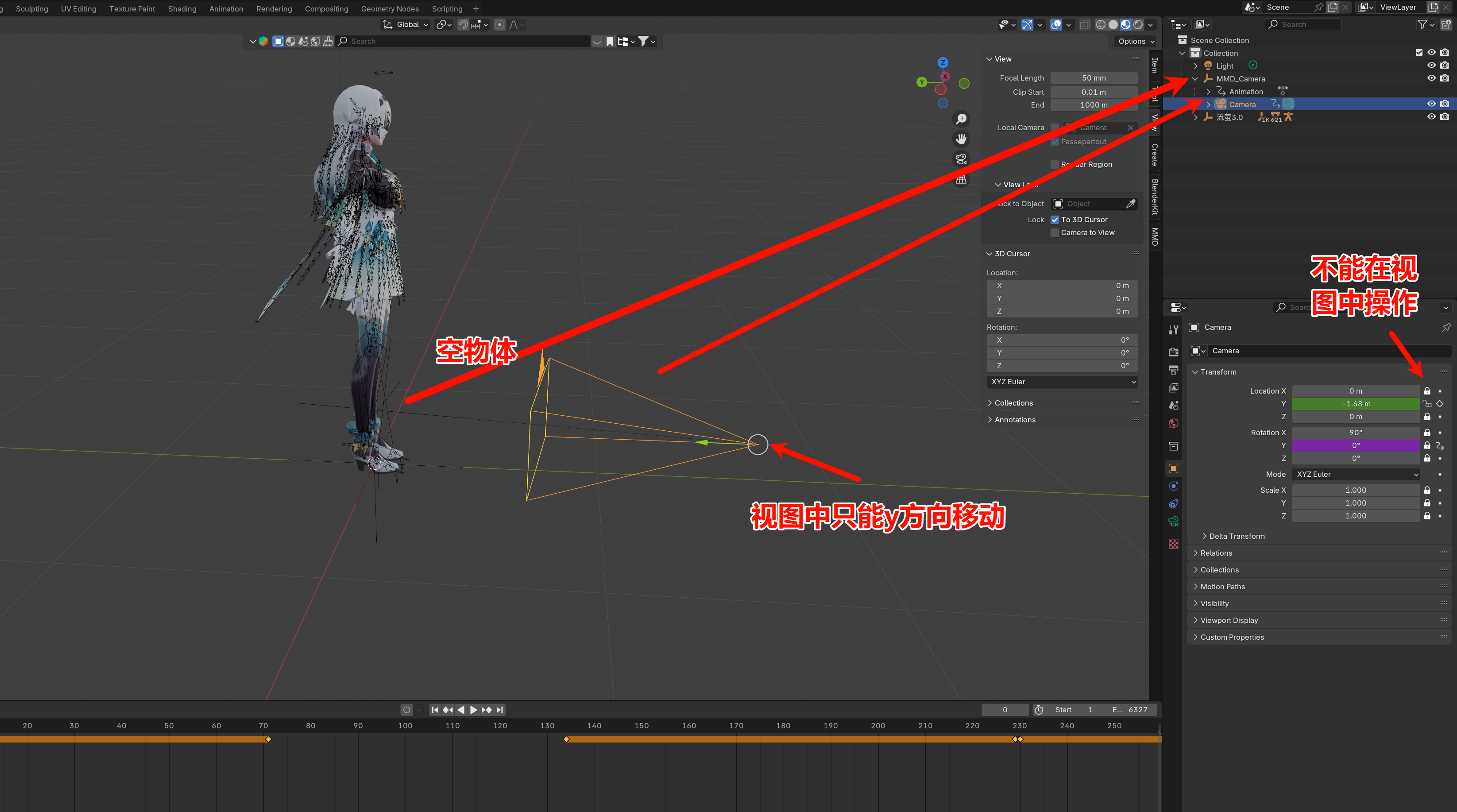Select rendered viewport shading
The width and height of the screenshot is (1457, 812).
tap(1138, 24)
